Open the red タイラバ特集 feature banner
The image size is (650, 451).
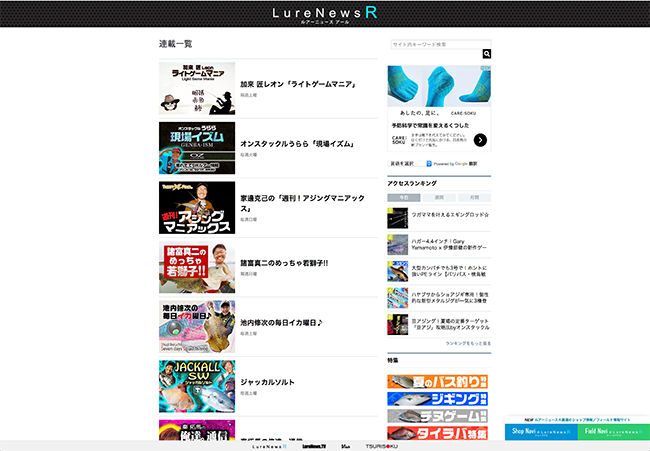[x=437, y=433]
